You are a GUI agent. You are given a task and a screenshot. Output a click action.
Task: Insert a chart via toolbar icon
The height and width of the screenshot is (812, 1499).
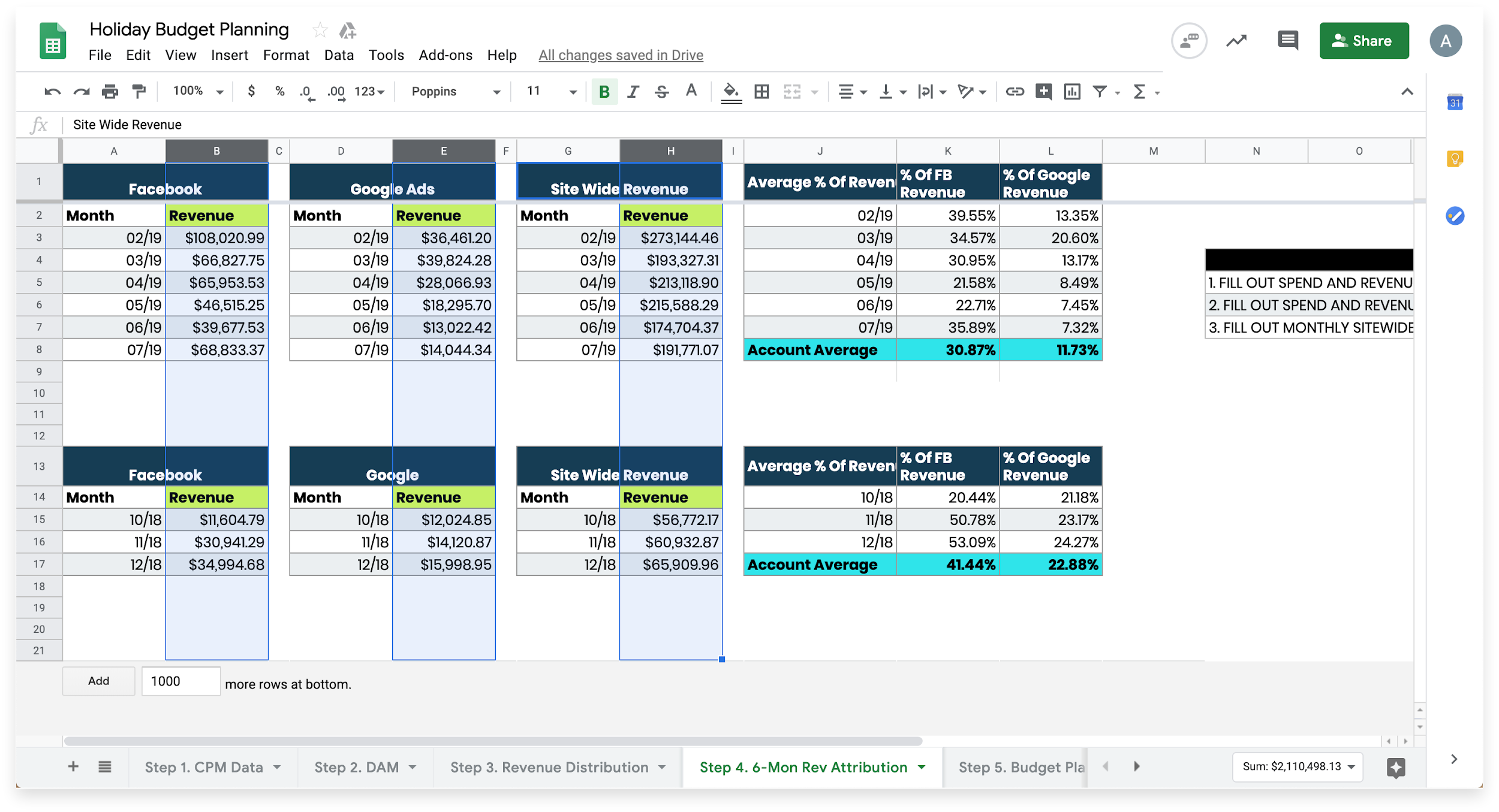(1072, 91)
